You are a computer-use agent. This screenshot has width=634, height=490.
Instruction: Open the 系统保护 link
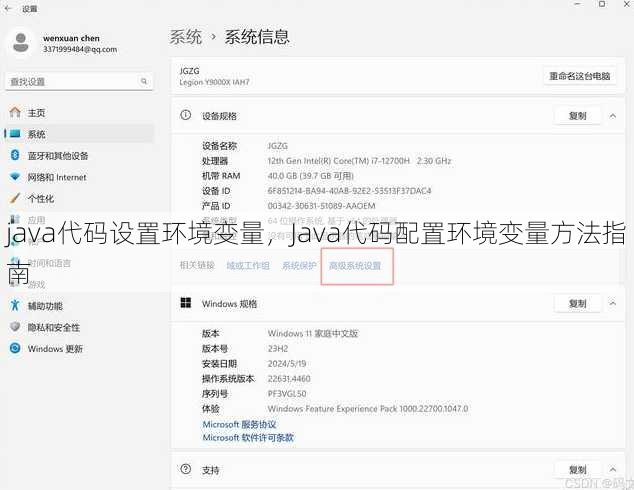pos(299,266)
